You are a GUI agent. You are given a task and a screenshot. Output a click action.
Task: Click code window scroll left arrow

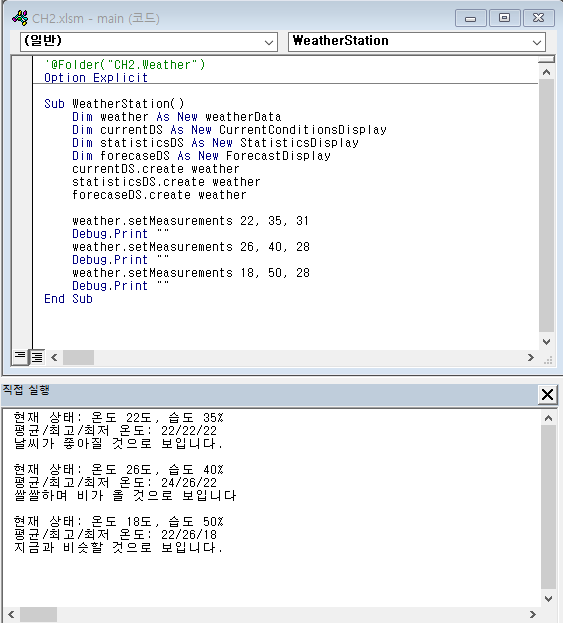click(54, 358)
